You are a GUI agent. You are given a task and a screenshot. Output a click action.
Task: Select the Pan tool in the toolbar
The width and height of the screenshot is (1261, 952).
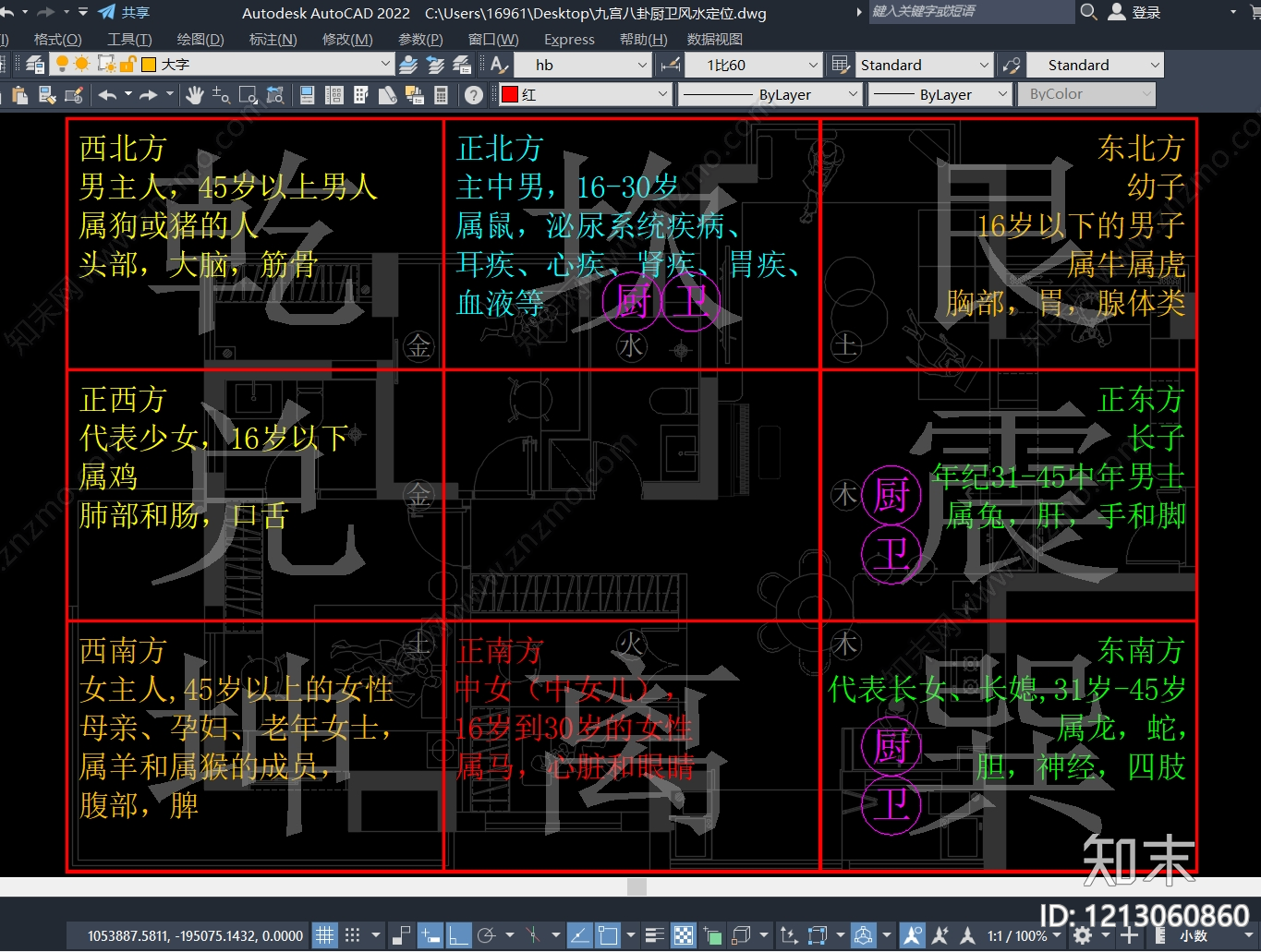195,94
